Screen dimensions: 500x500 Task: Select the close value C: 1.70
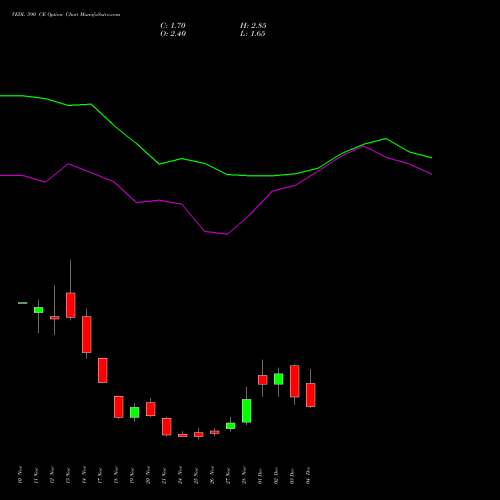click(x=173, y=26)
